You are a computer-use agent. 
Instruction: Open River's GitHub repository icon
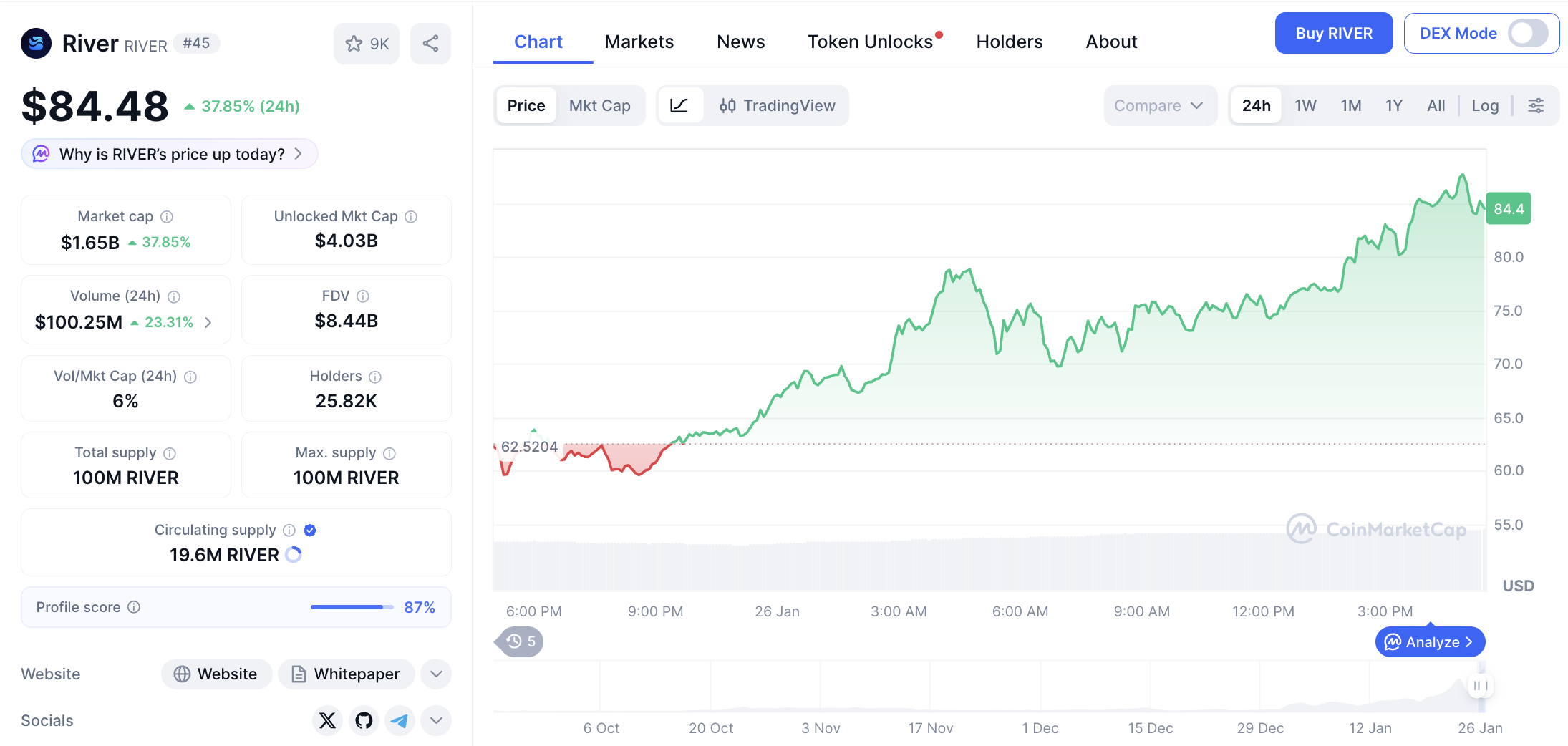[364, 720]
